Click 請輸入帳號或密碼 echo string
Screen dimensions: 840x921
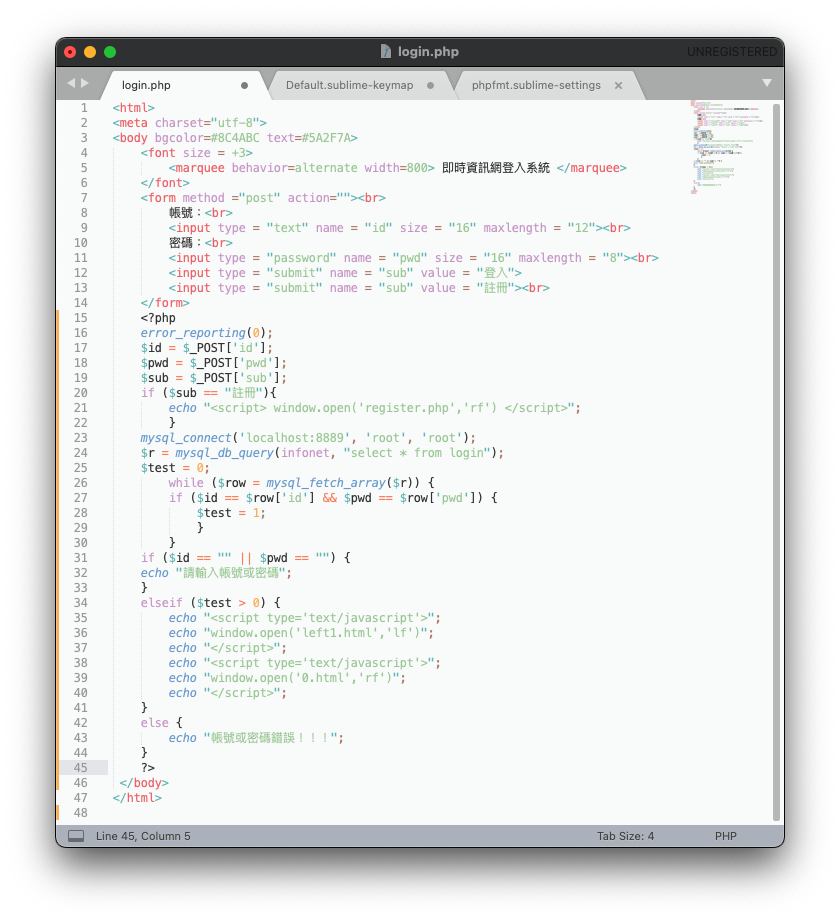(x=230, y=573)
